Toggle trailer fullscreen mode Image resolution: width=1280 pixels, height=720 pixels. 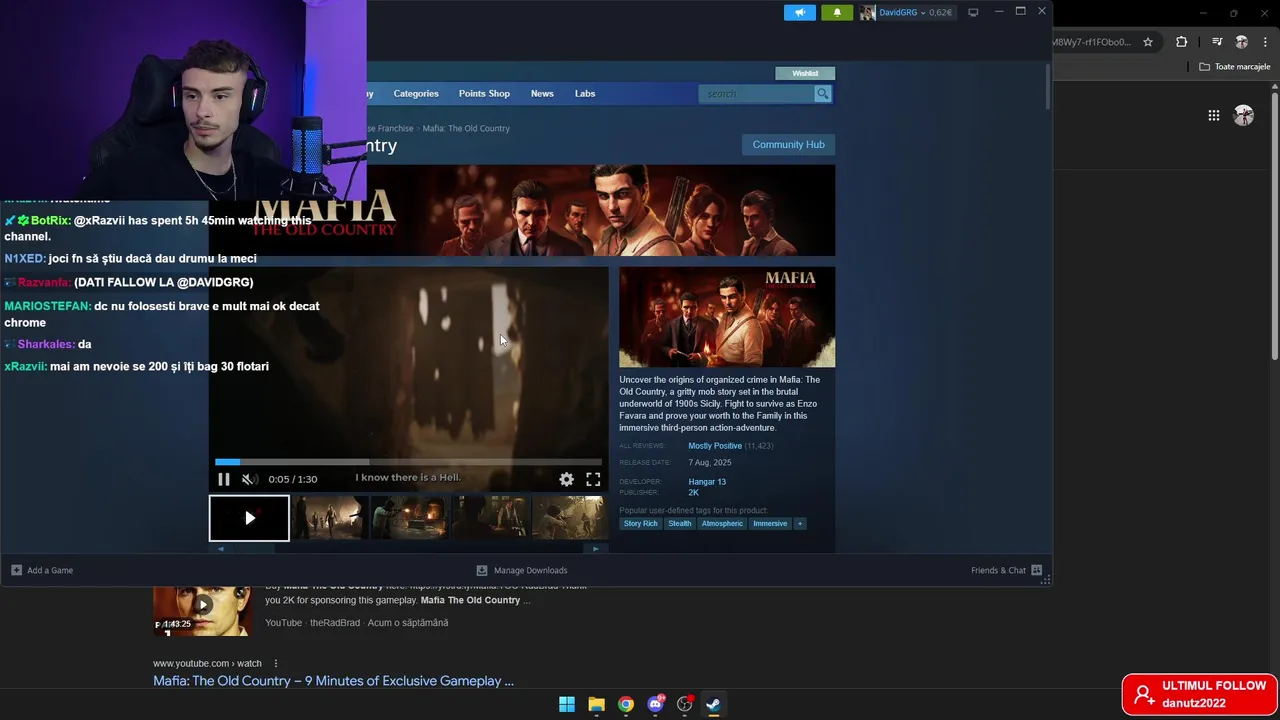pos(593,479)
